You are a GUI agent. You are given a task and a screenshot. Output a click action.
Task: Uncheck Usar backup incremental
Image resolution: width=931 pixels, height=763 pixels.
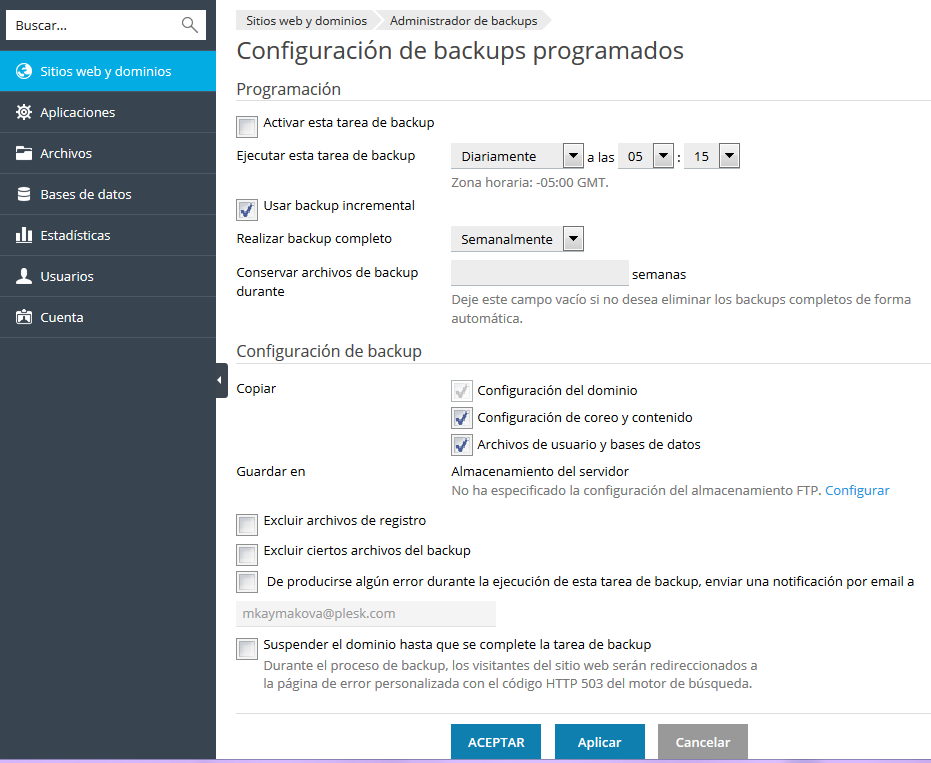(x=247, y=210)
